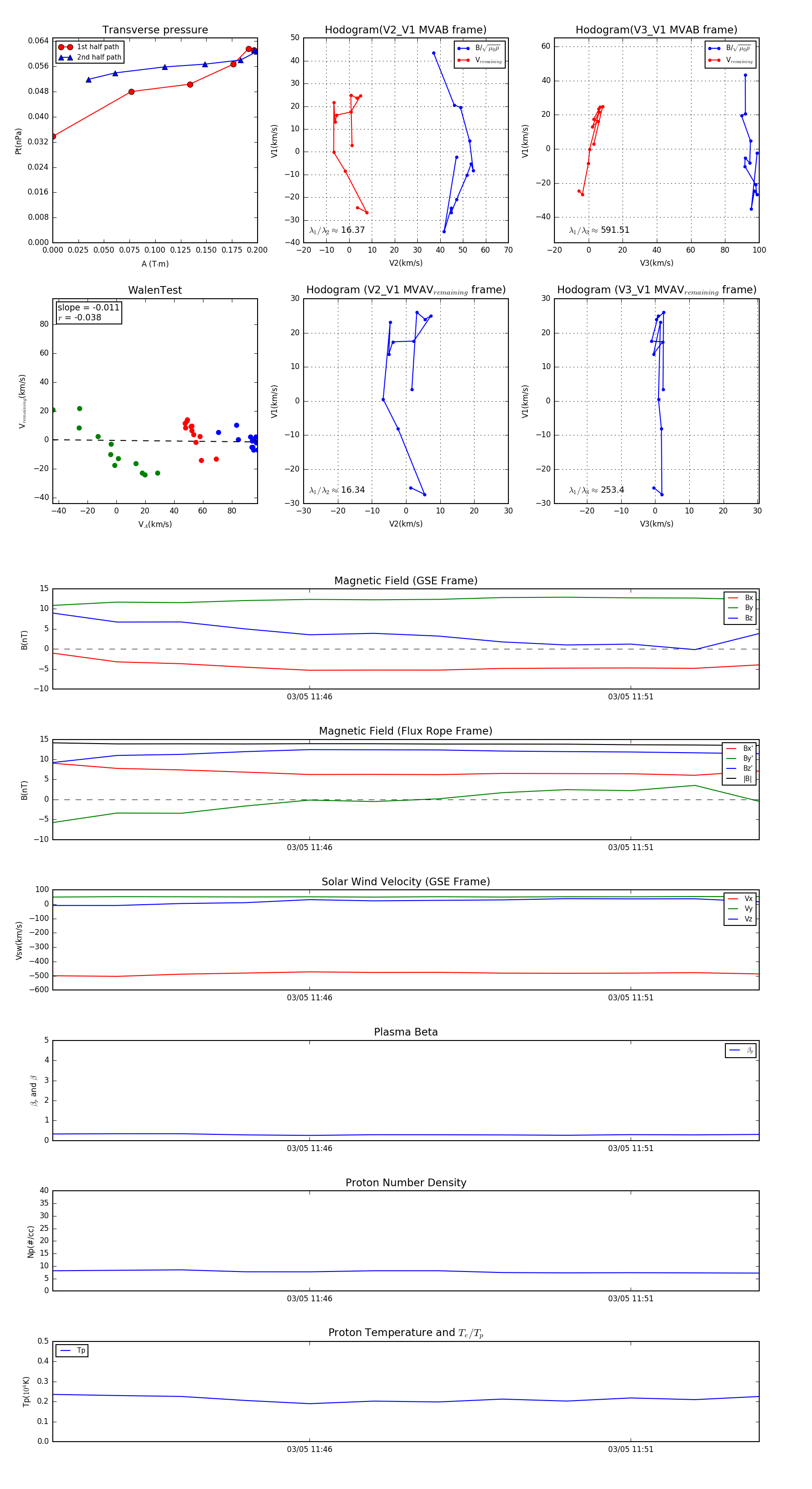This screenshot has height=1489, width=812.
Task: Click the 'By' legend entry in GSE magnetic field plot
Action: point(740,608)
